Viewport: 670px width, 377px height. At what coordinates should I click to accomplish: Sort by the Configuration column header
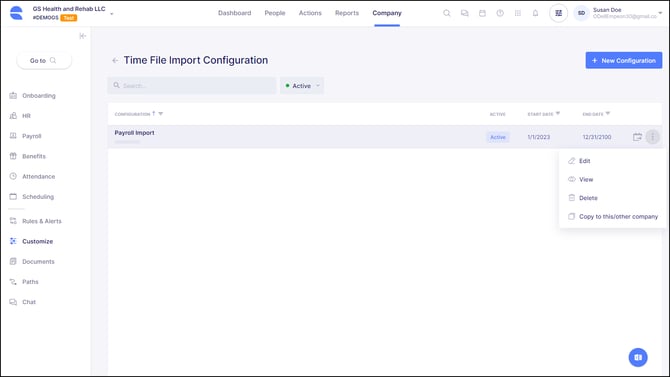click(x=132, y=114)
